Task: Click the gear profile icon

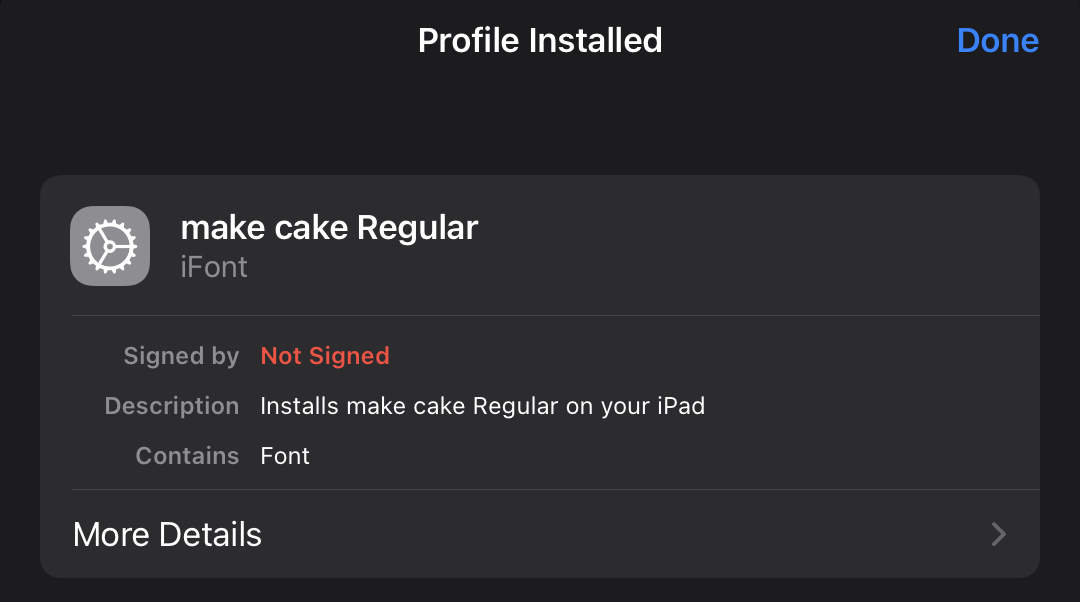Action: (110, 246)
